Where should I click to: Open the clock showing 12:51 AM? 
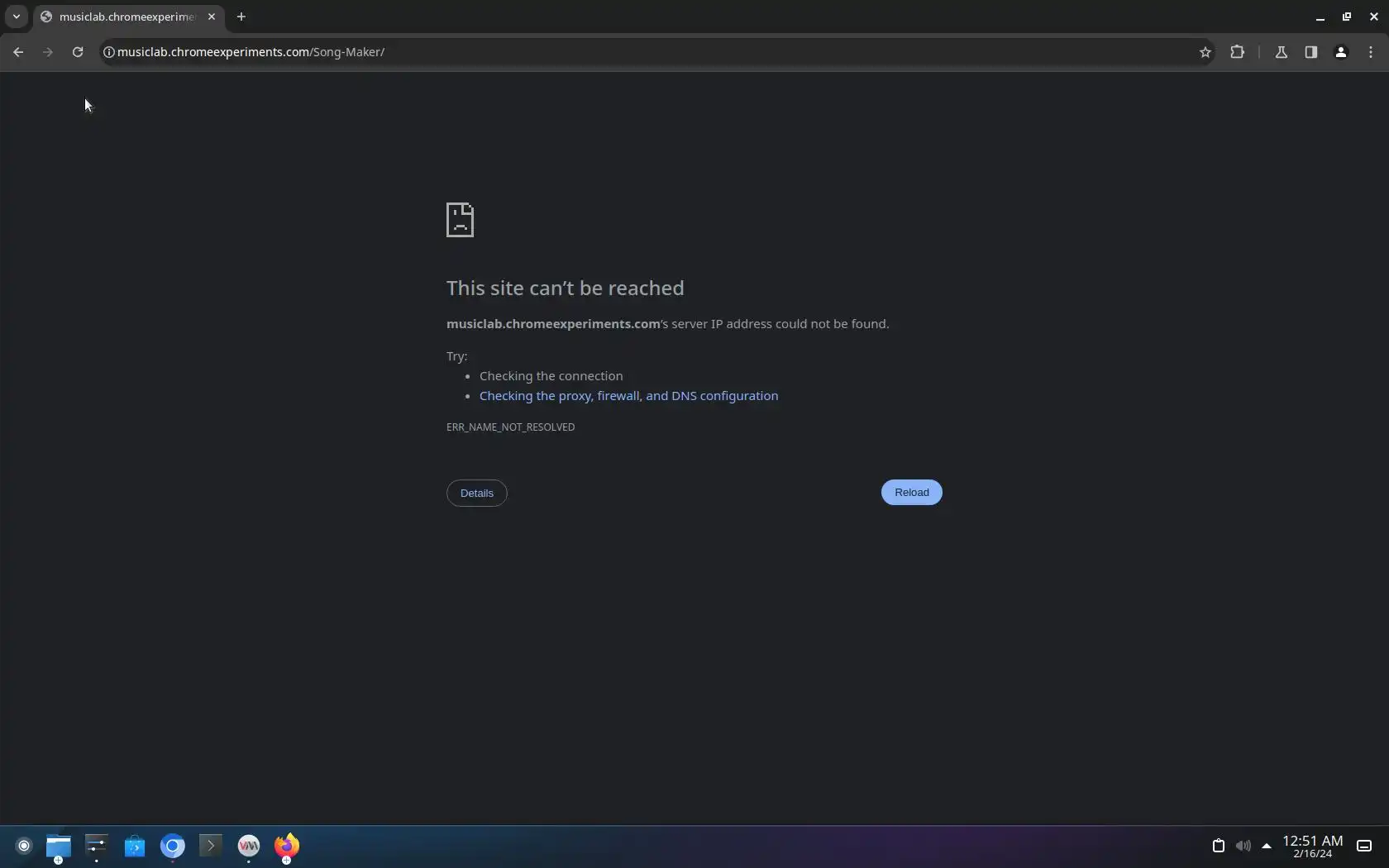[1313, 847]
